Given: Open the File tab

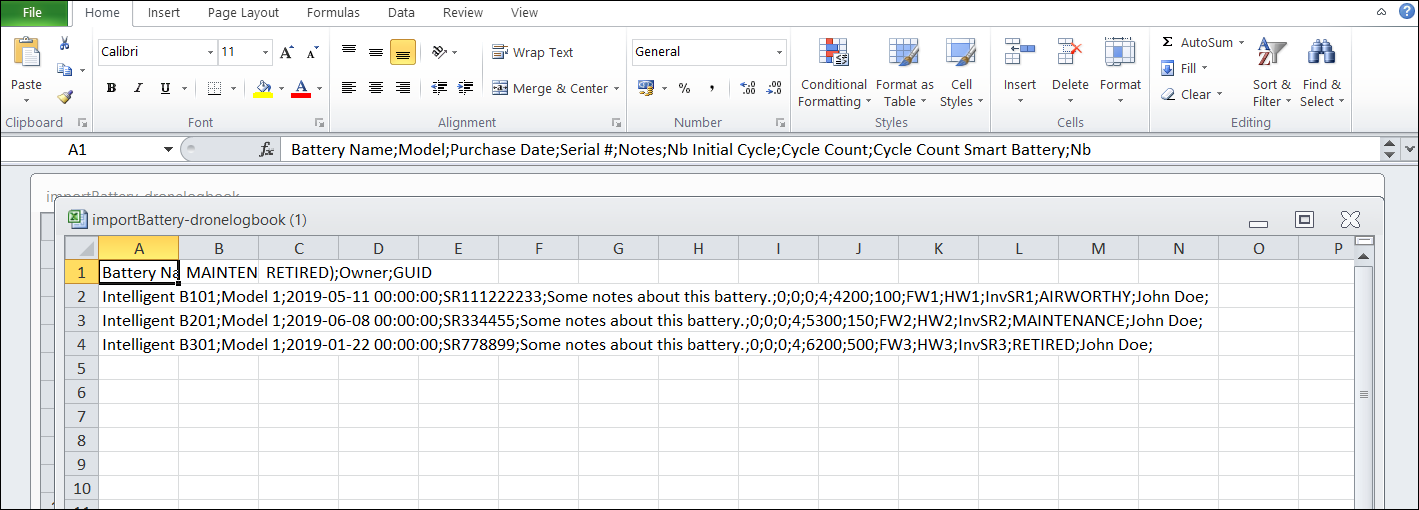Looking at the screenshot, I should click(34, 13).
